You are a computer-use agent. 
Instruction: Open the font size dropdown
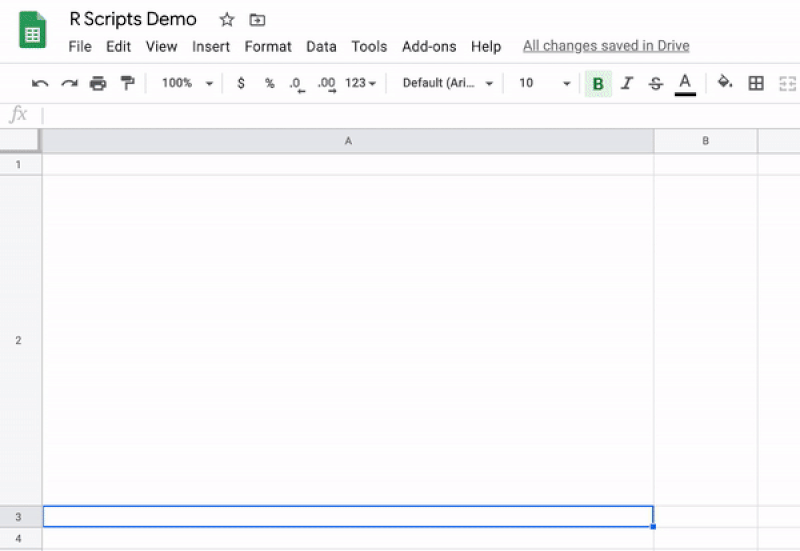point(544,83)
